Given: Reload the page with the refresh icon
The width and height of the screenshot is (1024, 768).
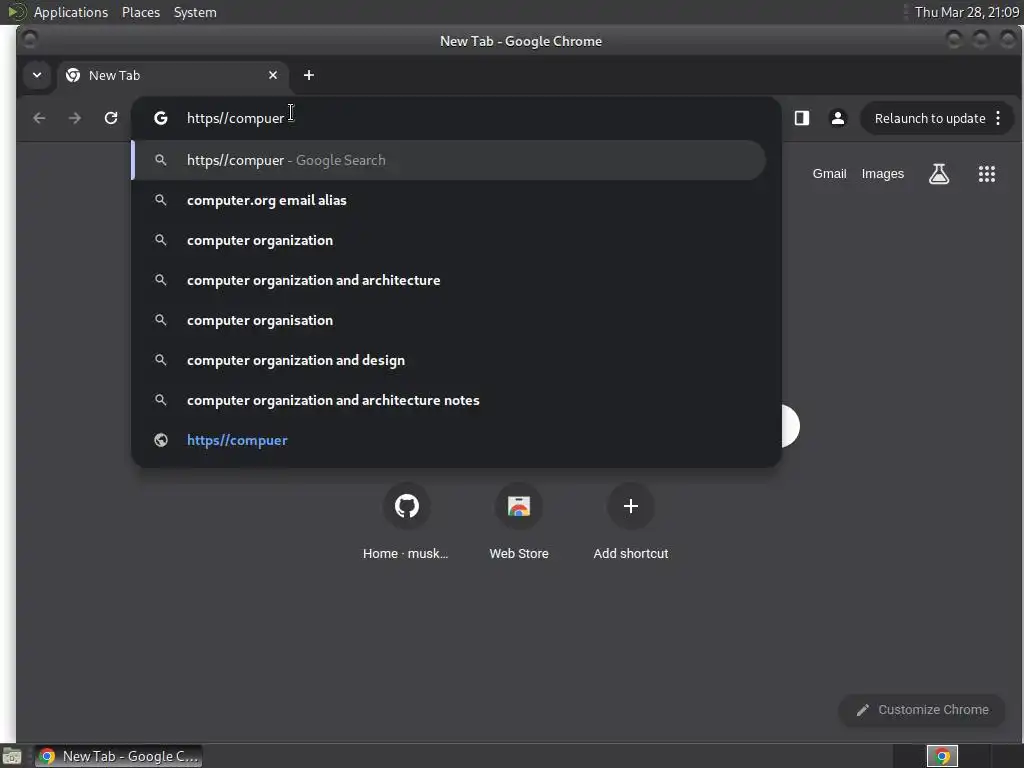Looking at the screenshot, I should click(111, 118).
